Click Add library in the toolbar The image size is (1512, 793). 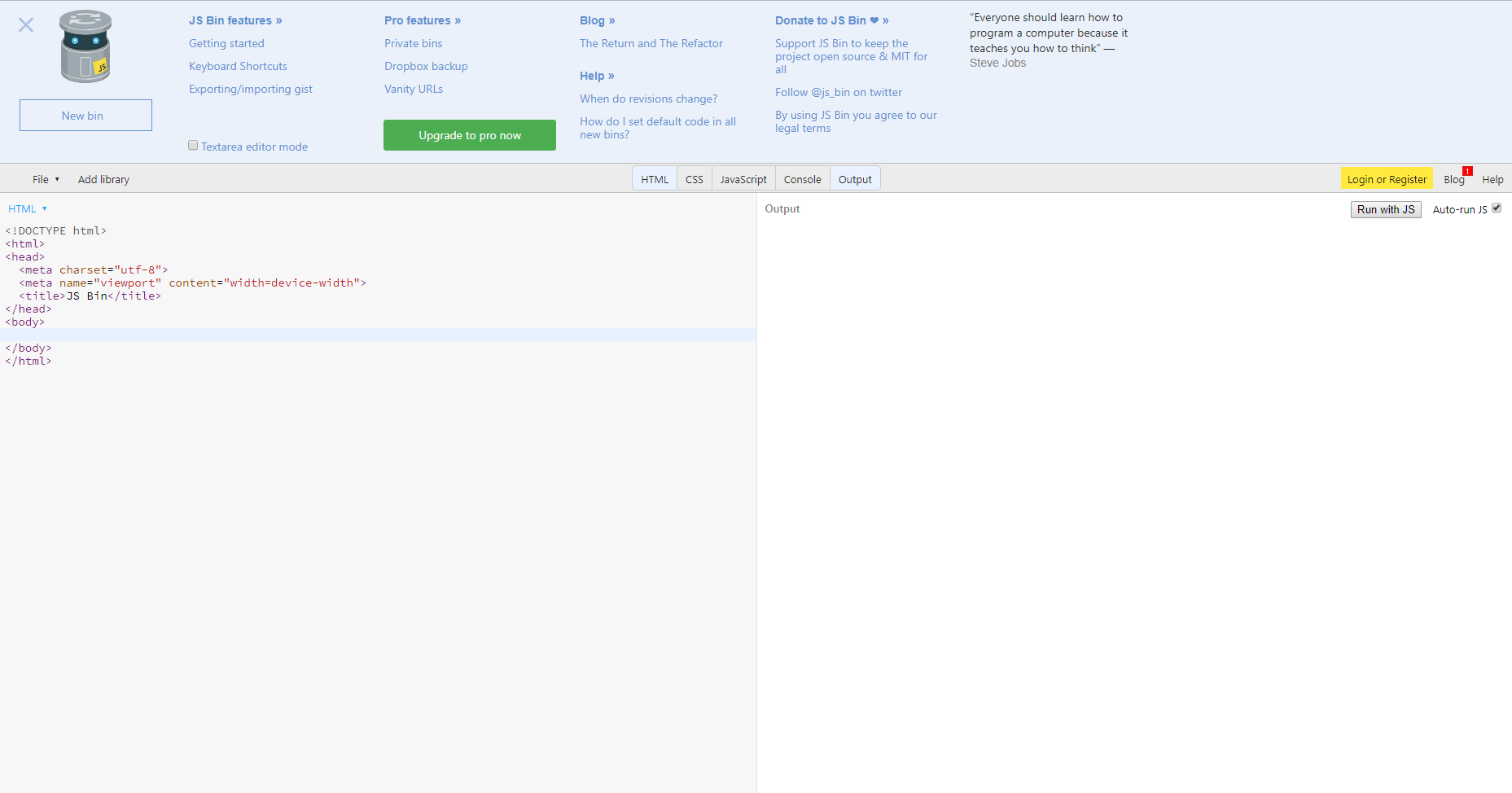103,179
